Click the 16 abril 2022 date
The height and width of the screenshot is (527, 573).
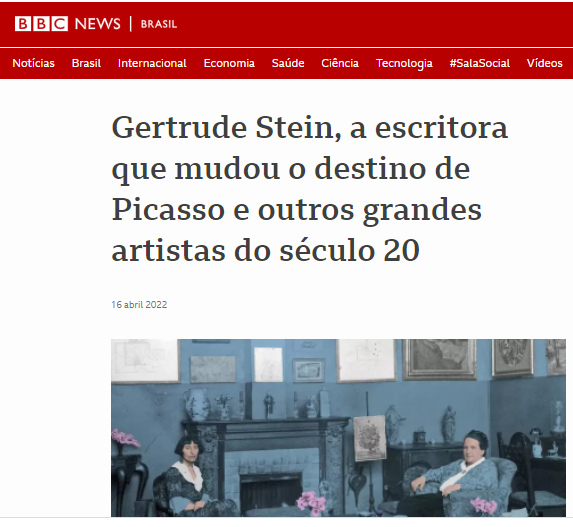tap(139, 304)
